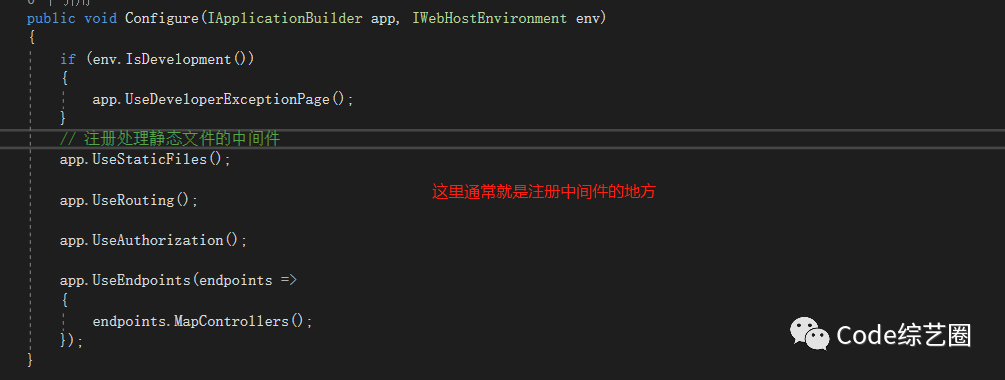Click the WeChat logo icon in watermark
Image resolution: width=1005 pixels, height=380 pixels.
tap(809, 335)
